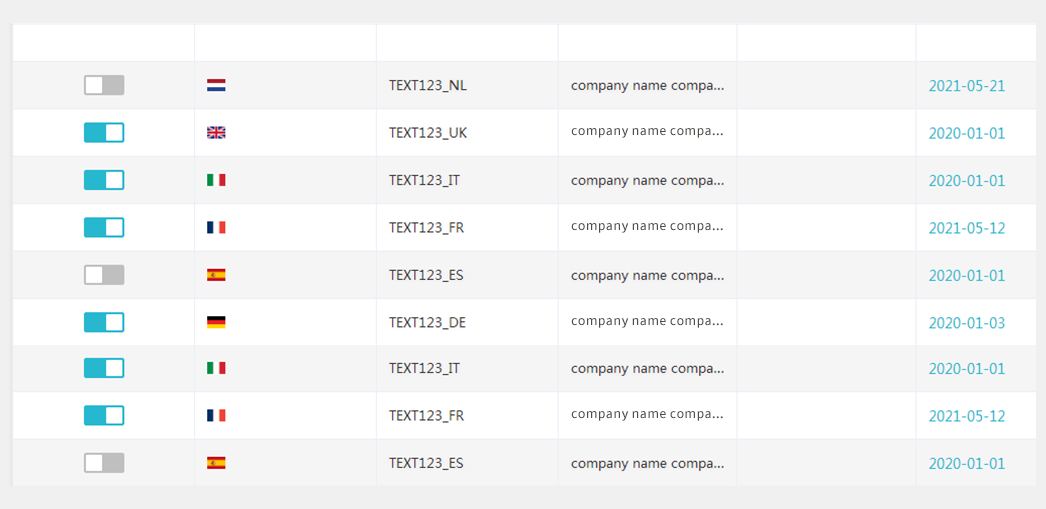
Task: Click the French flag in the upper FR row
Action: [x=216, y=227]
